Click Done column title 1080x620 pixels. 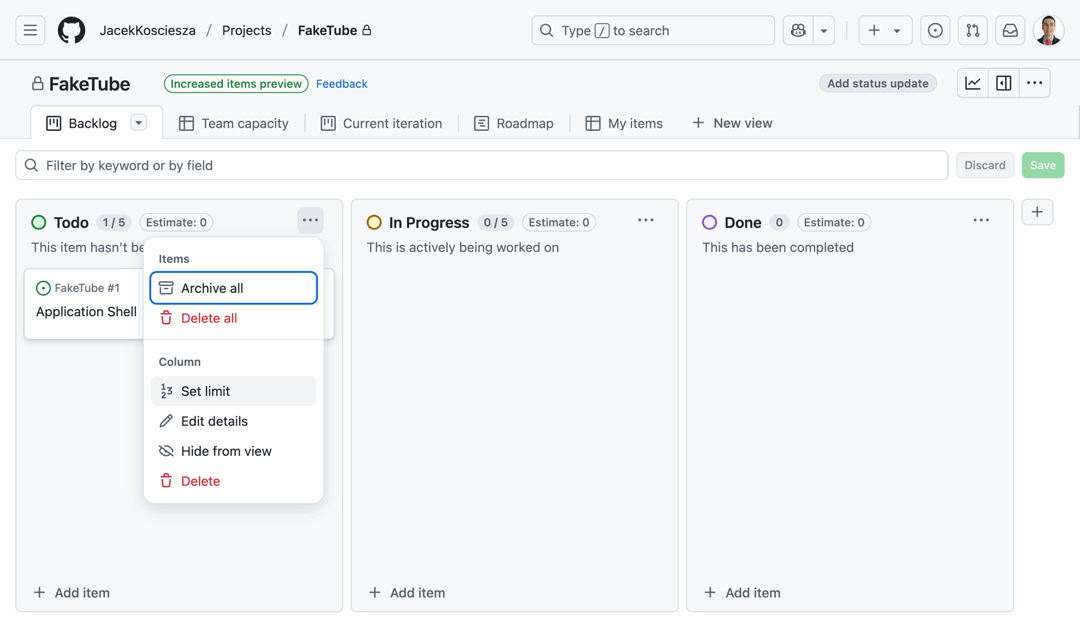tap(742, 223)
